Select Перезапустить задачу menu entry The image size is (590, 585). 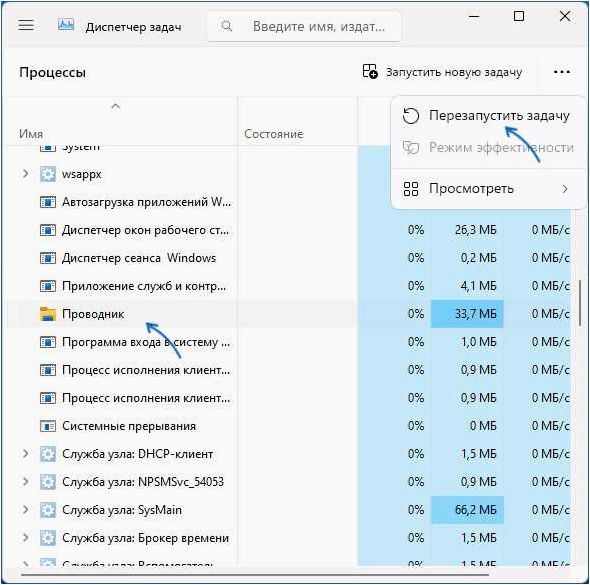point(488,115)
